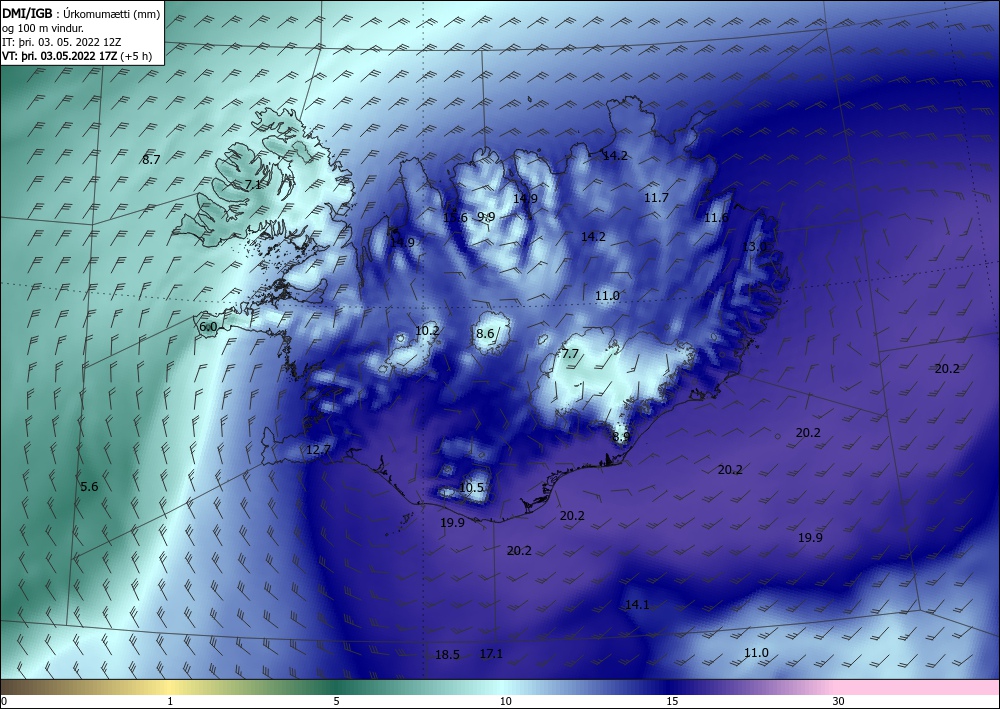Click the 12.7 value on Reykjanes peninsula

(x=318, y=450)
